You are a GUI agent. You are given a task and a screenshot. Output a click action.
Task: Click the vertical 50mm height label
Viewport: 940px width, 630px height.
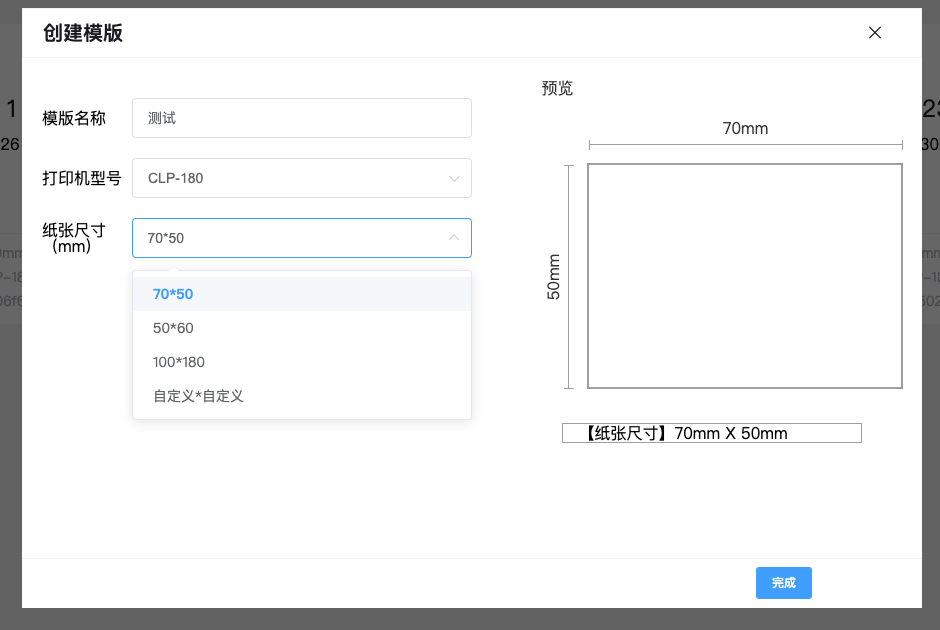pos(553,276)
